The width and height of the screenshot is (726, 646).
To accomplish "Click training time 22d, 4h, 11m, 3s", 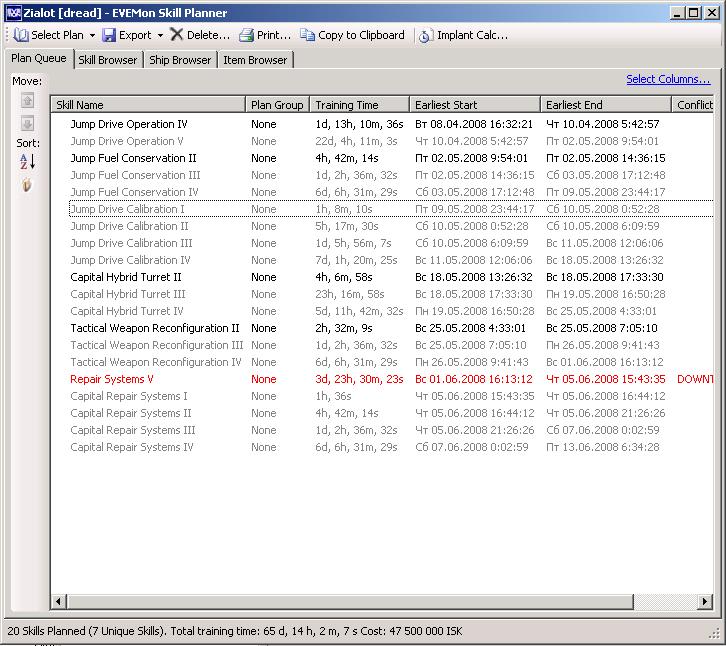I will [356, 141].
